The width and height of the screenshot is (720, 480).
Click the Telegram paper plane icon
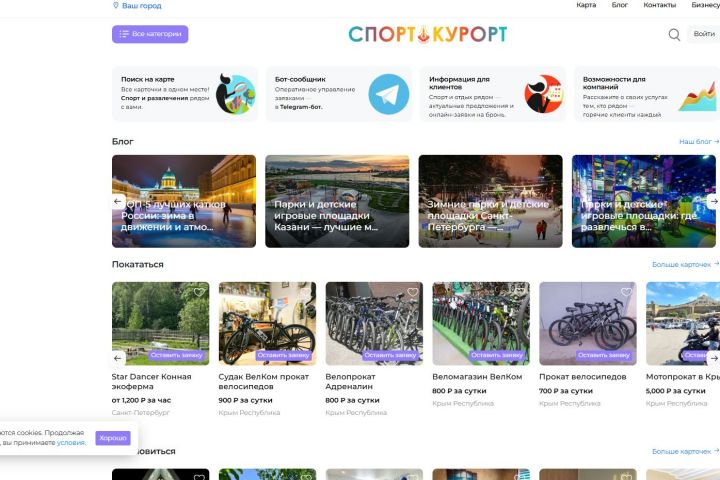pyautogui.click(x=388, y=94)
